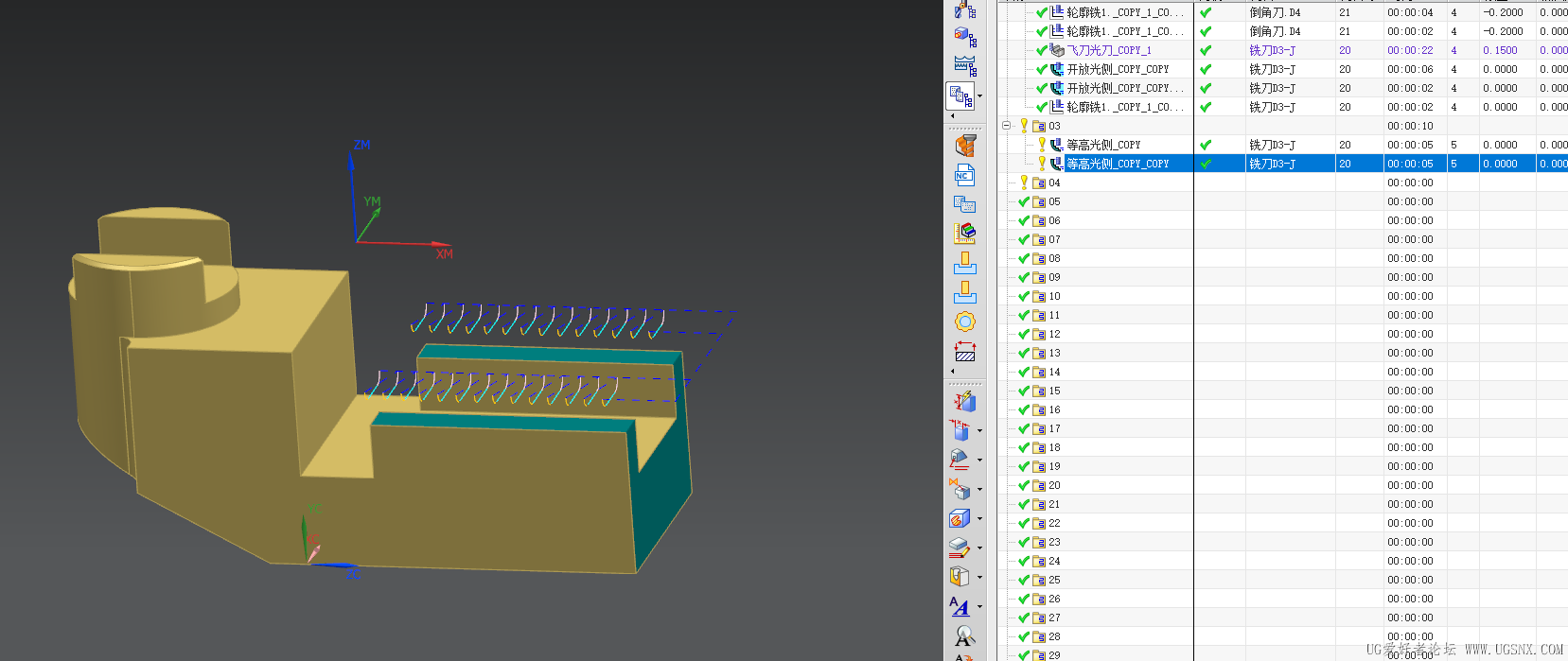
Task: Open the Machining Method View icon
Action: (964, 66)
